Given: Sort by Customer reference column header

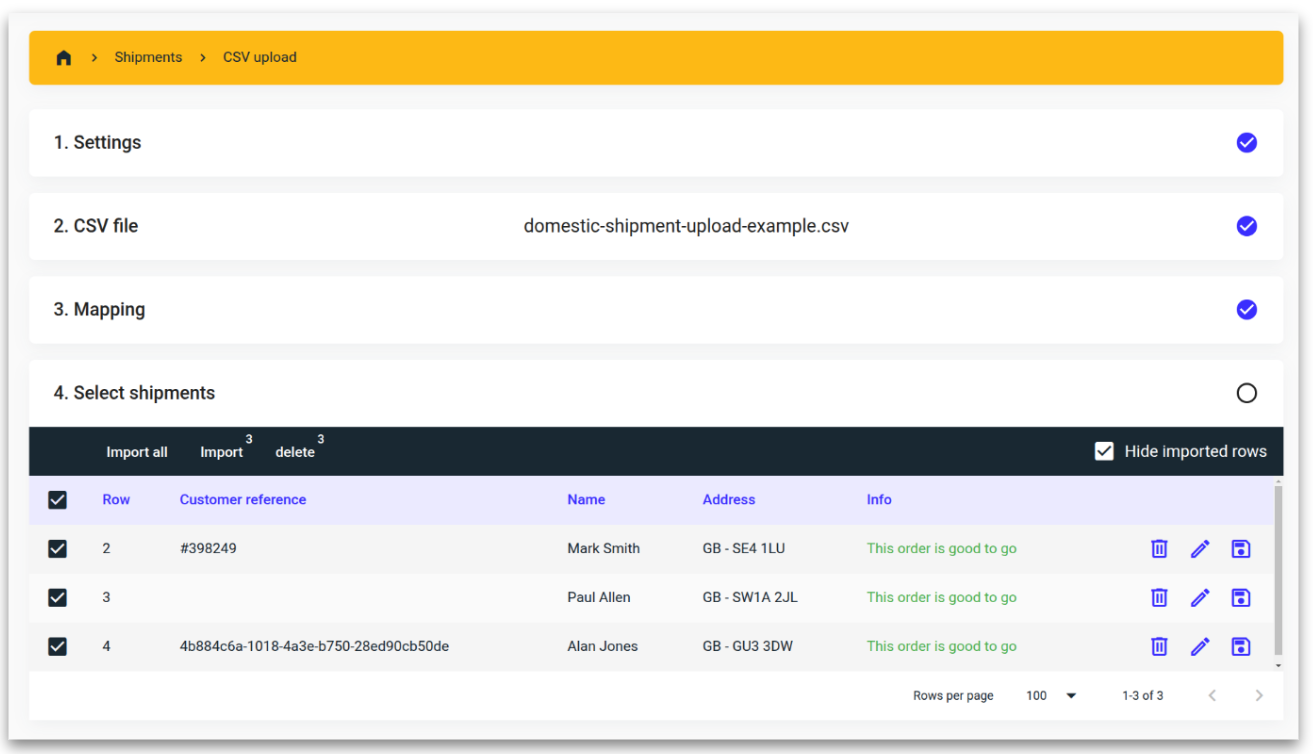Looking at the screenshot, I should click(243, 500).
